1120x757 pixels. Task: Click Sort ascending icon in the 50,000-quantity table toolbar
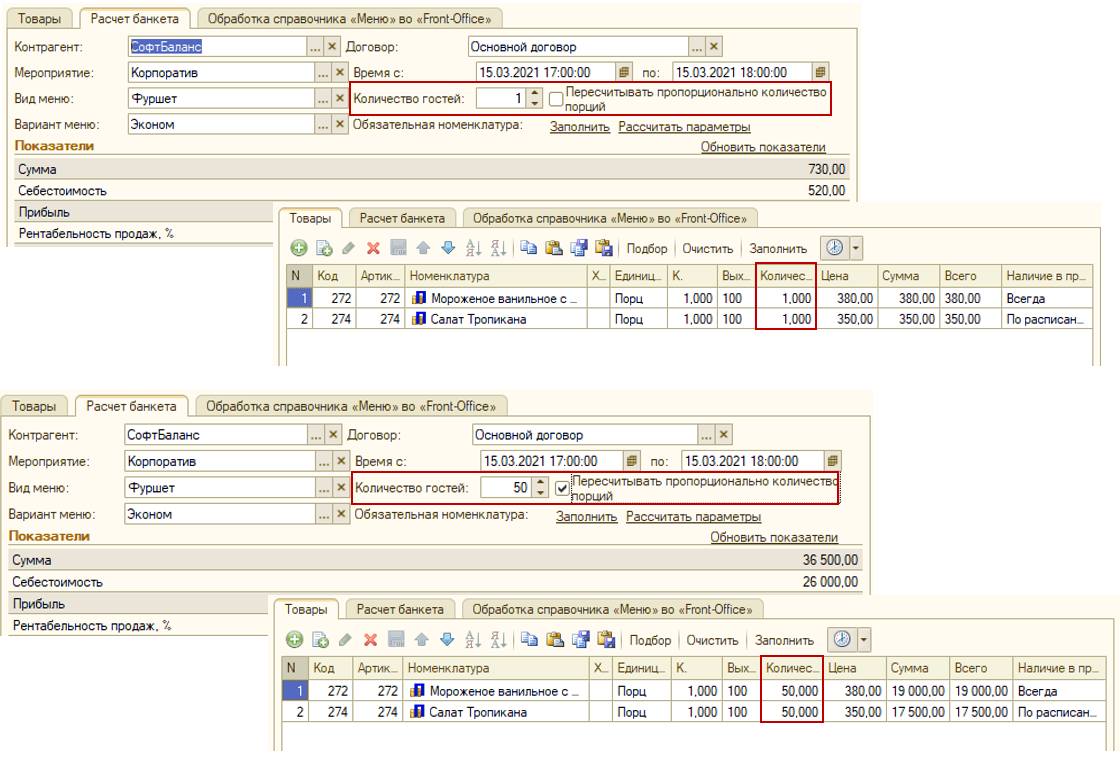coord(473,639)
